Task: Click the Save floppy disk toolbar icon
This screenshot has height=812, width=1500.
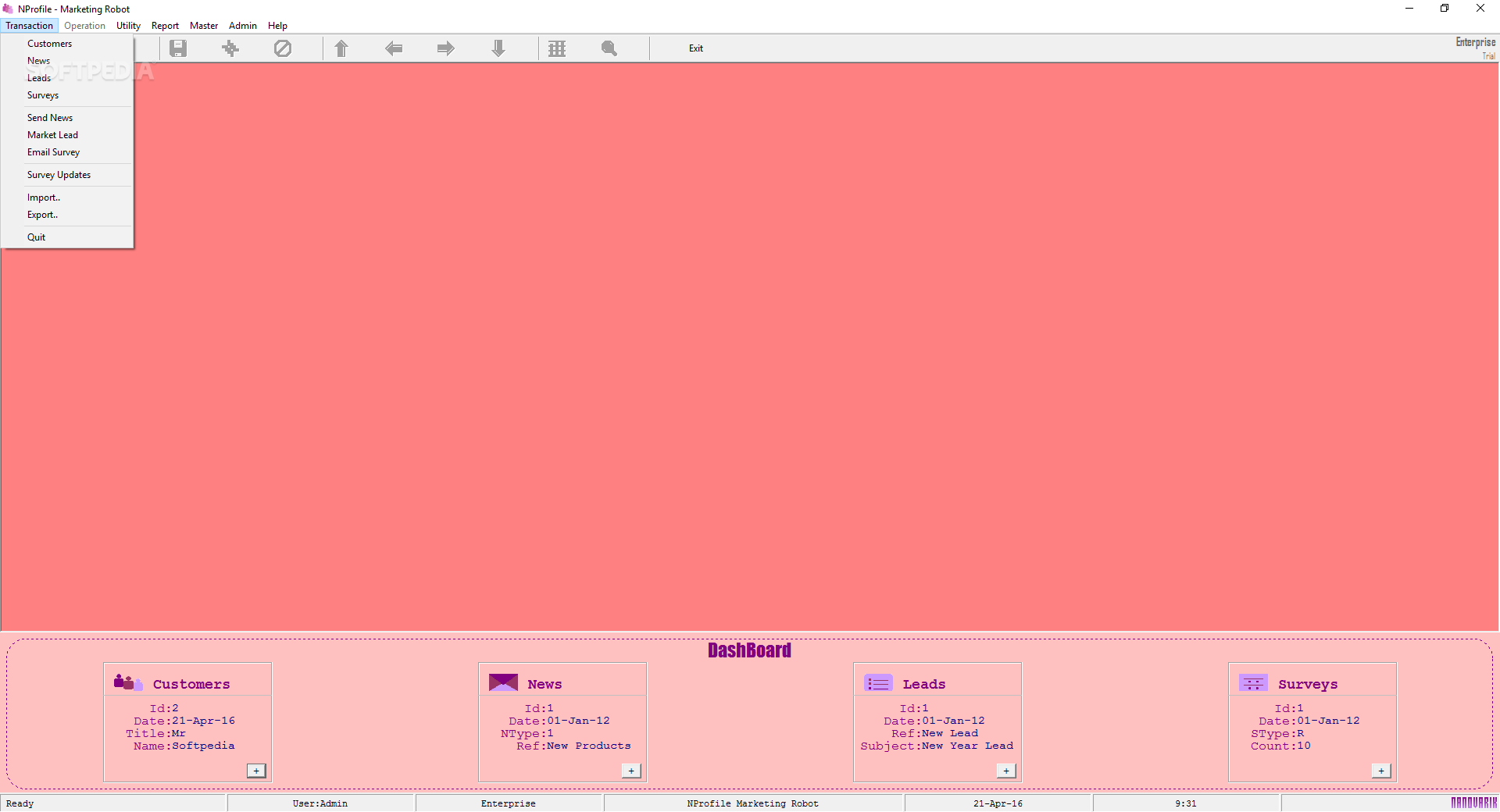Action: click(x=178, y=48)
